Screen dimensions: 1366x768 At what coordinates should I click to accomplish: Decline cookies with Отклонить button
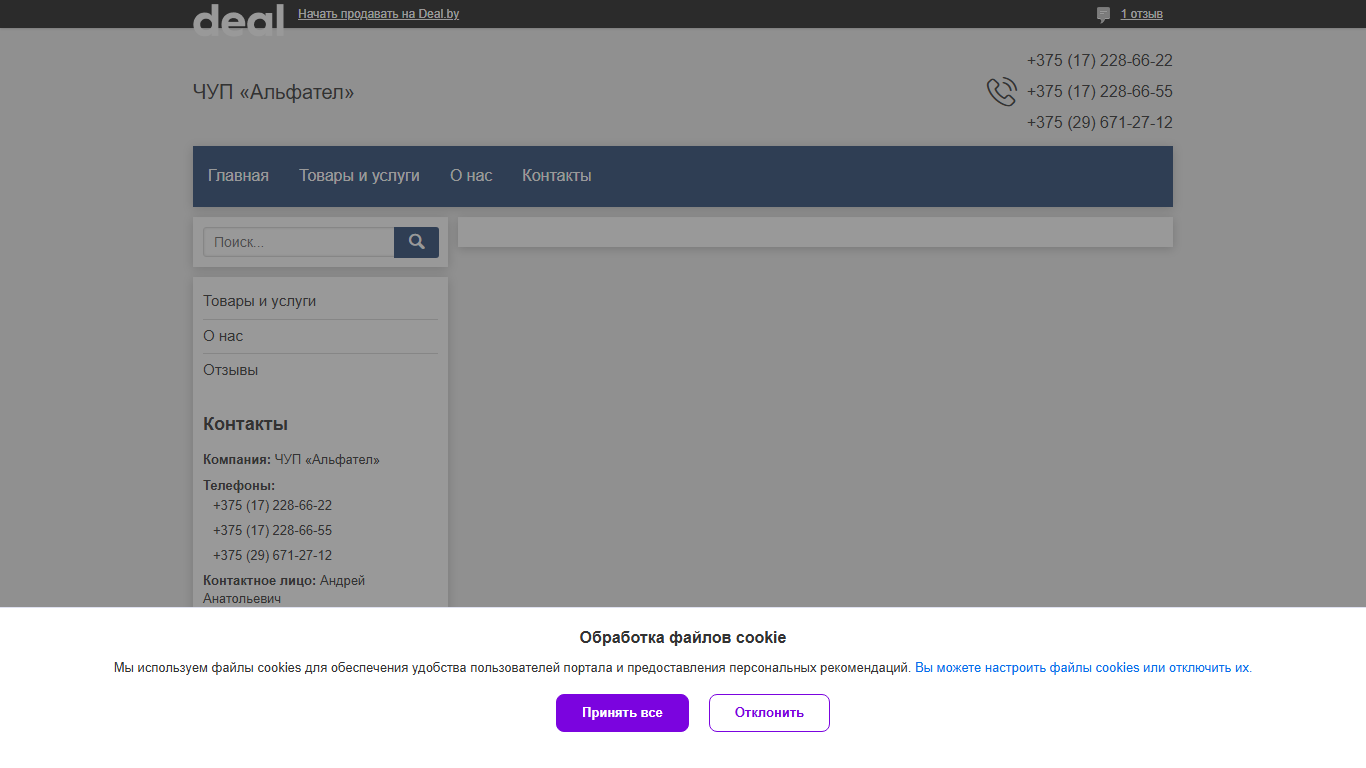[x=769, y=713]
